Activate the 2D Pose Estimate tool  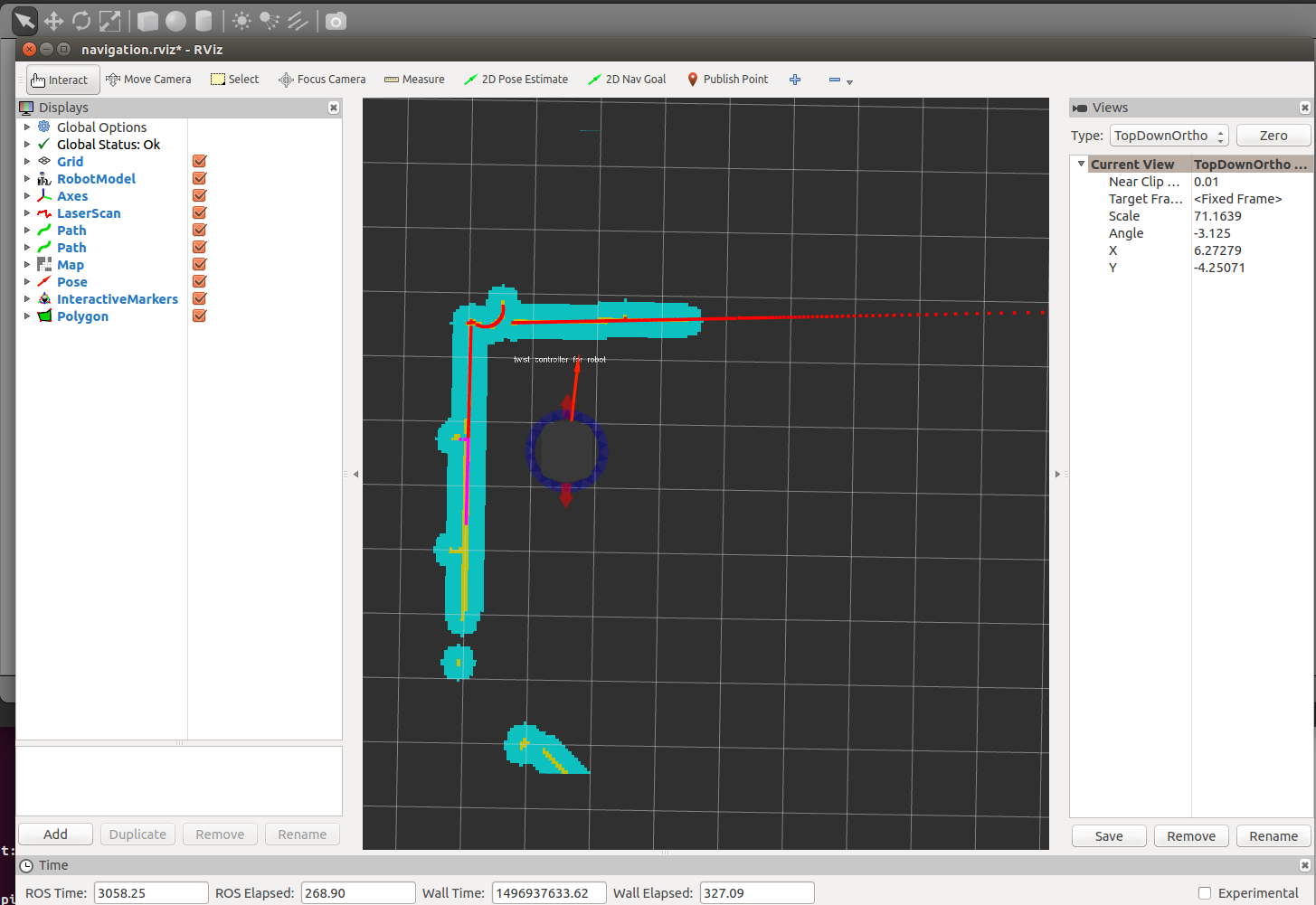516,80
